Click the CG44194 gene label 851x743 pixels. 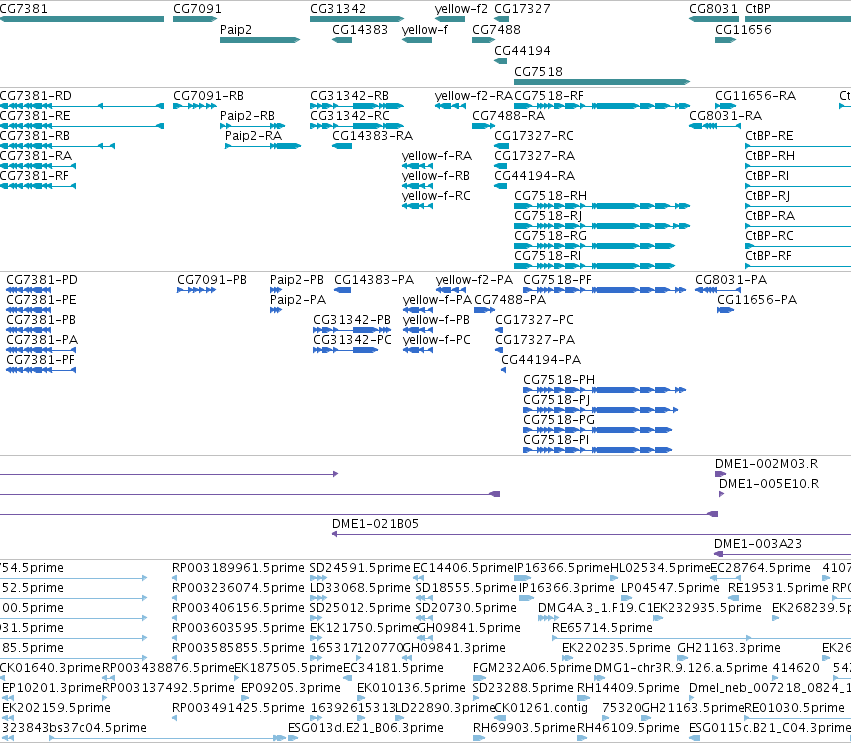[522, 51]
